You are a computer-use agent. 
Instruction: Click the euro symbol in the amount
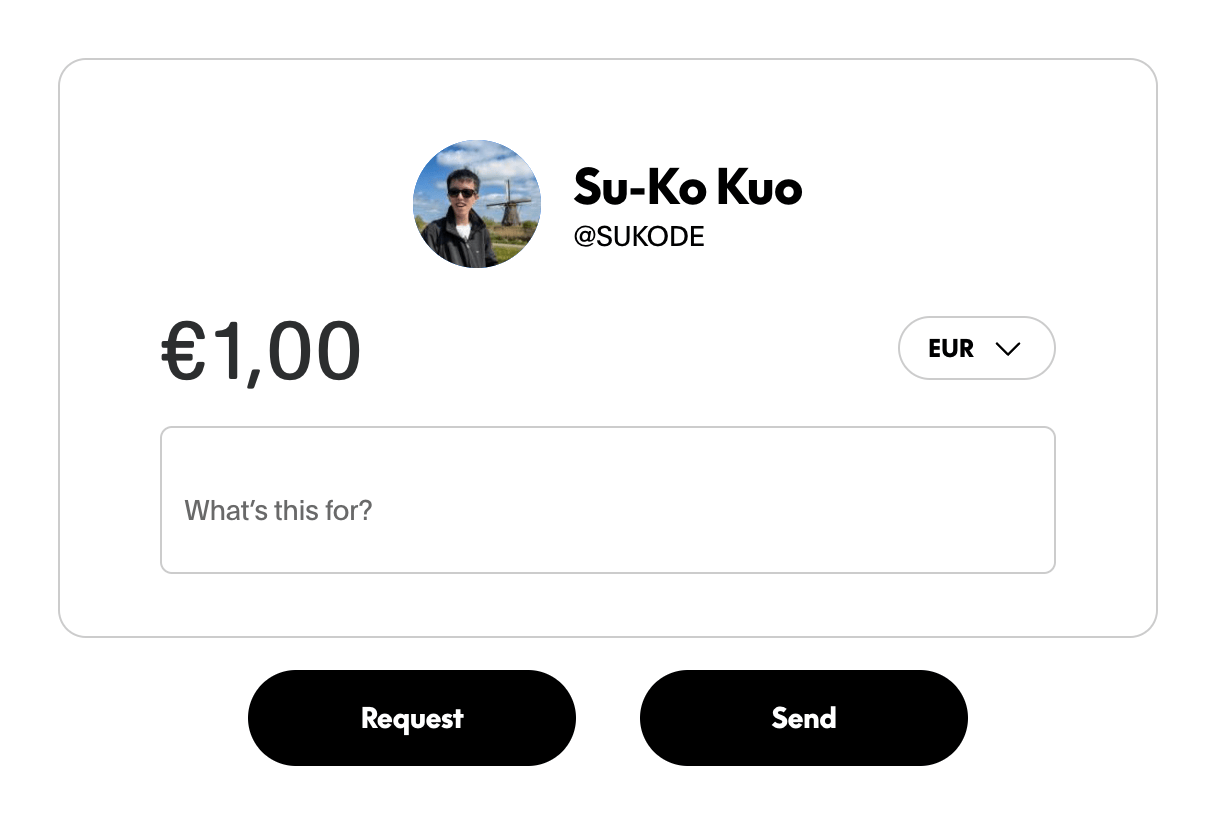point(183,352)
